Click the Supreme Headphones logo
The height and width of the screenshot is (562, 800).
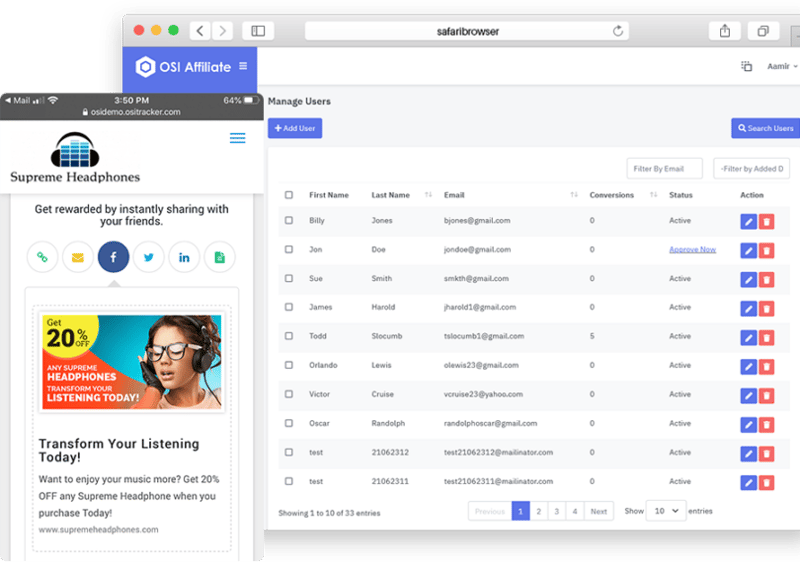coord(75,158)
